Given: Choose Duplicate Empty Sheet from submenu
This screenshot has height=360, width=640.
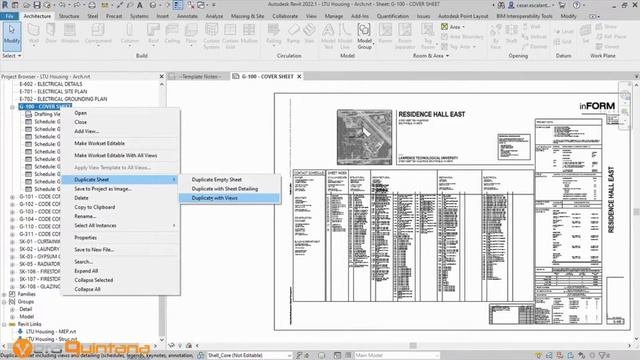Looking at the screenshot, I should click(229, 180).
